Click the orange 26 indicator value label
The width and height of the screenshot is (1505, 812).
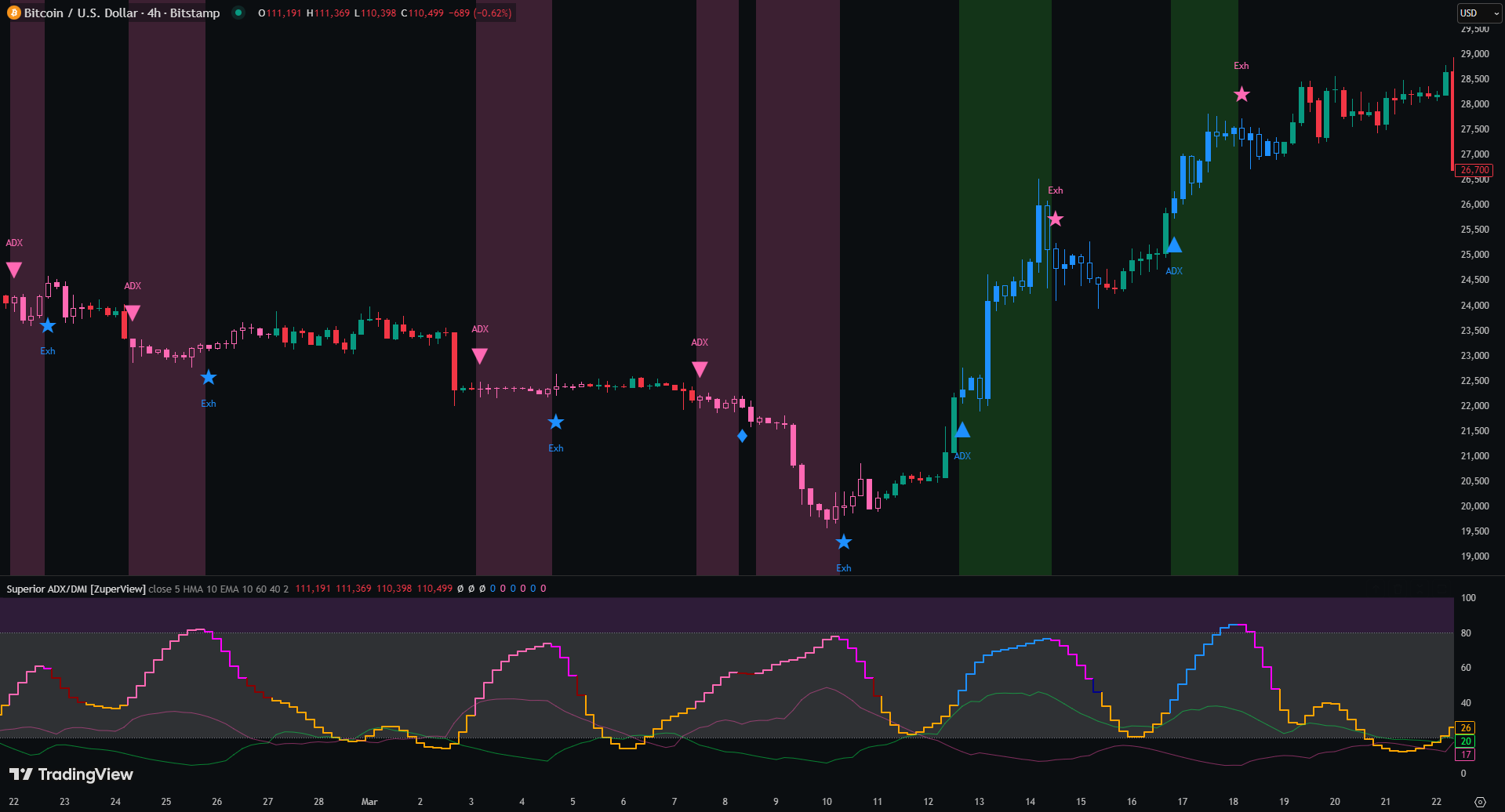pyautogui.click(x=1465, y=728)
